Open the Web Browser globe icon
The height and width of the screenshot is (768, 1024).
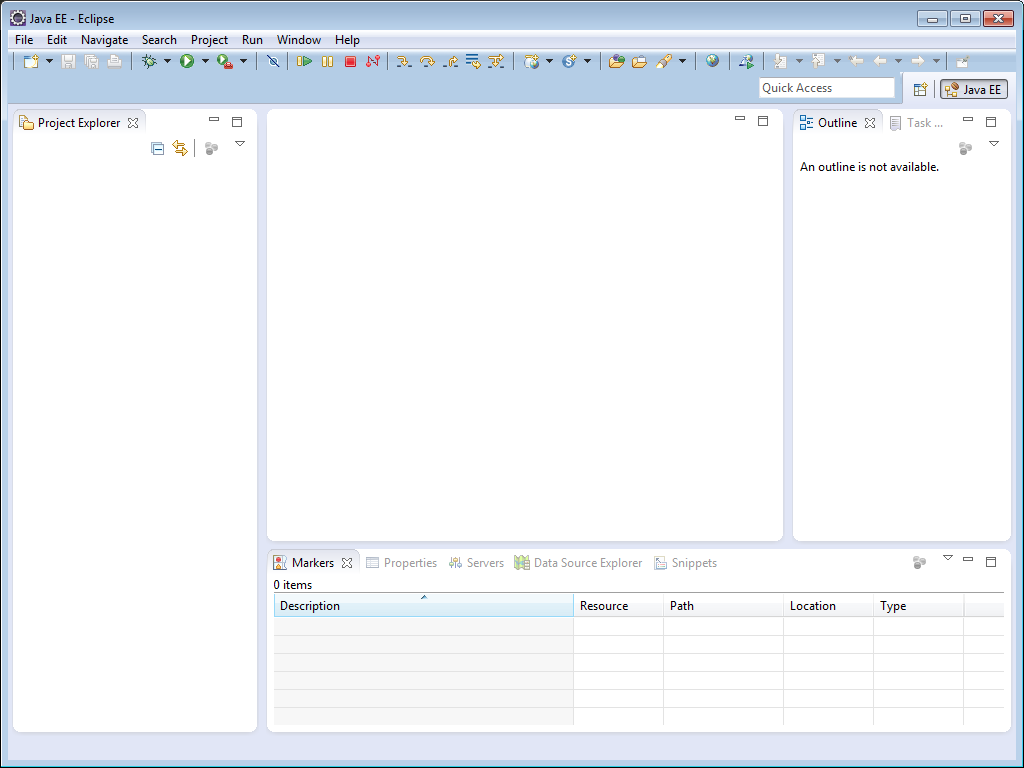coord(712,61)
